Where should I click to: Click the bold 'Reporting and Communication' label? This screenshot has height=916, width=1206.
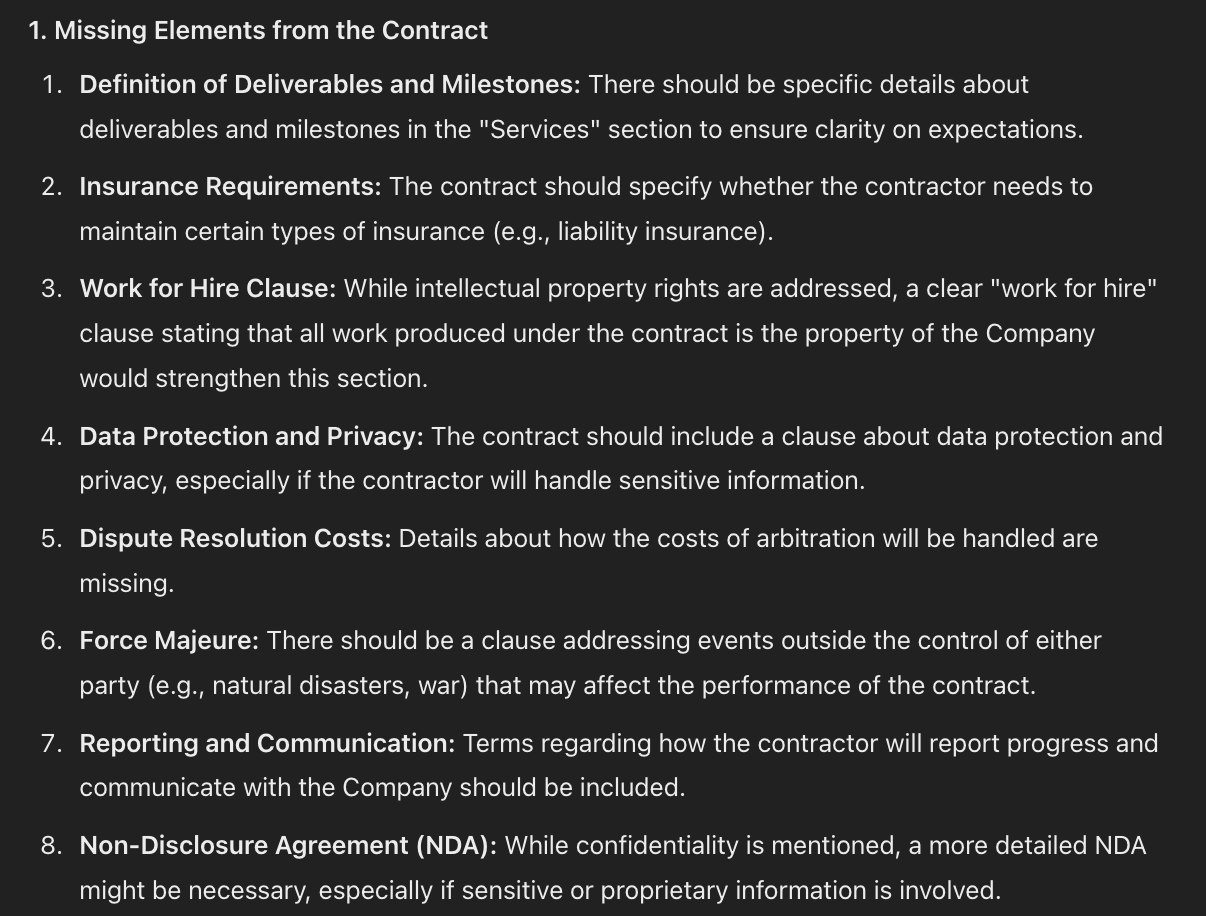pyautogui.click(x=267, y=744)
